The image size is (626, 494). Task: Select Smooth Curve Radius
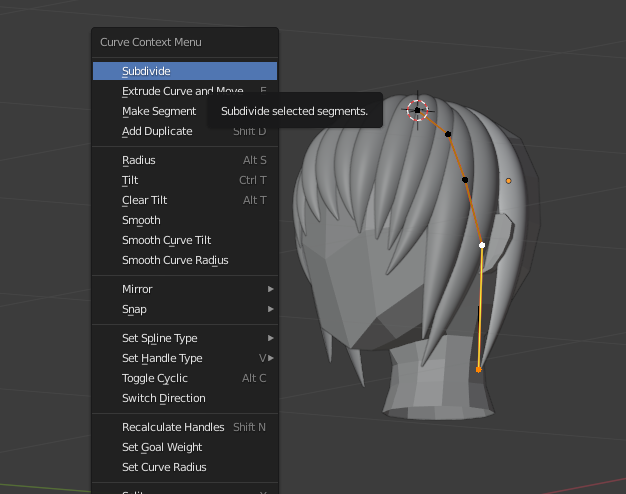(185, 260)
